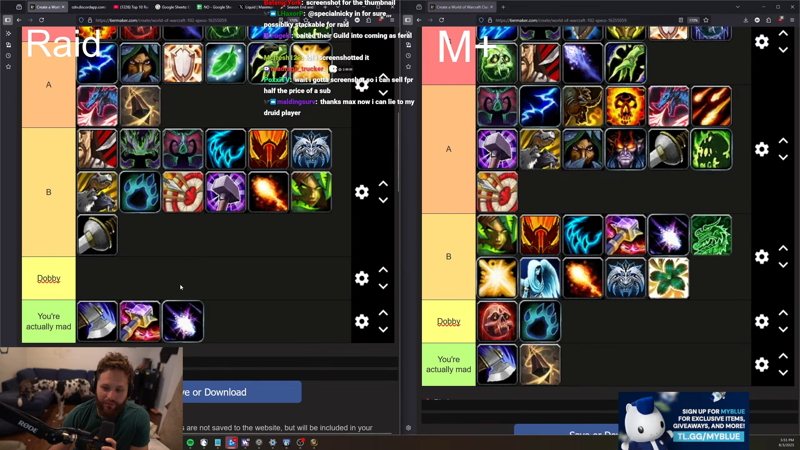Open downloads in right browser toolbar
This screenshot has height=450, width=800.
(745, 20)
